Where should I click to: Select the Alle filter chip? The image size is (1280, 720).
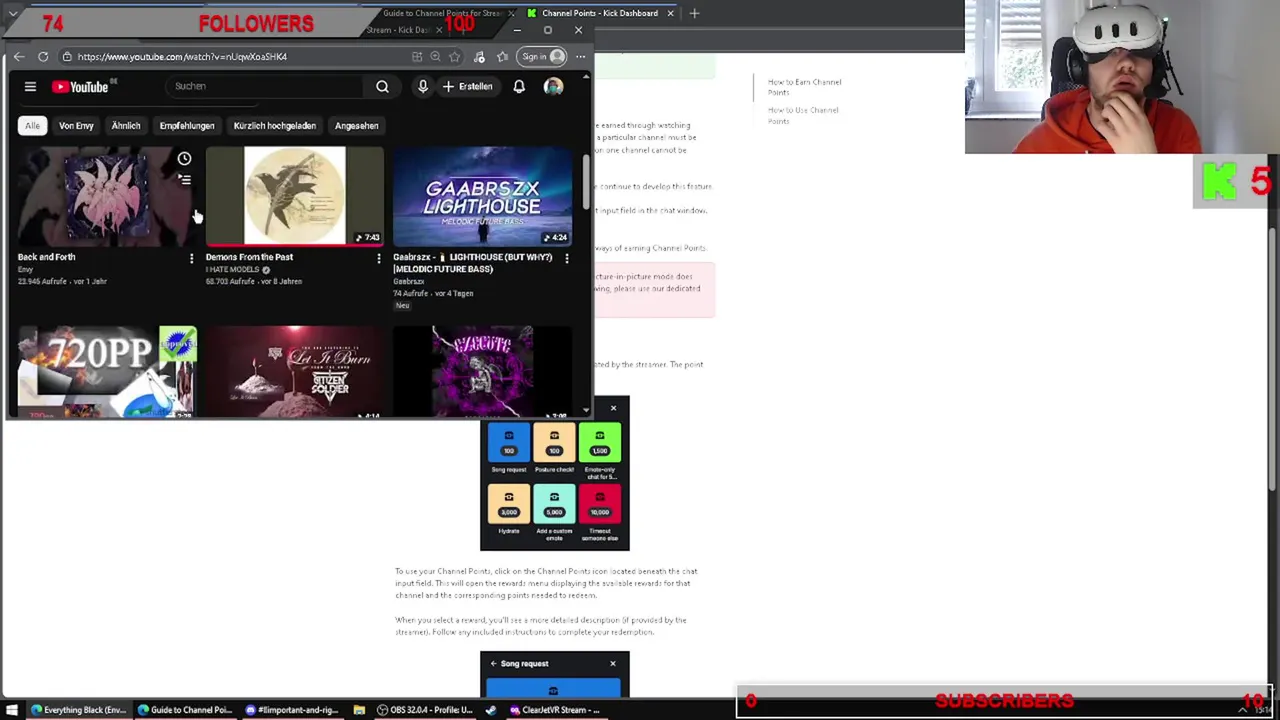32,126
